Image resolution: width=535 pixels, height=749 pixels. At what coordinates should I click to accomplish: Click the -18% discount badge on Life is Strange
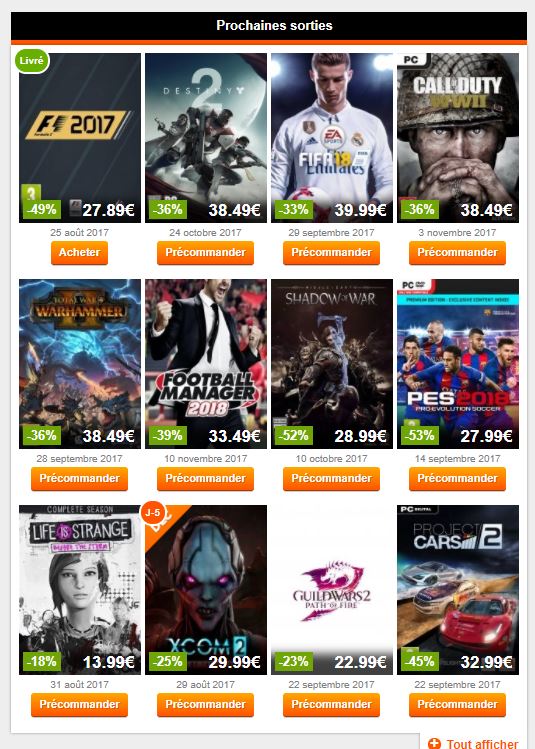[42, 661]
